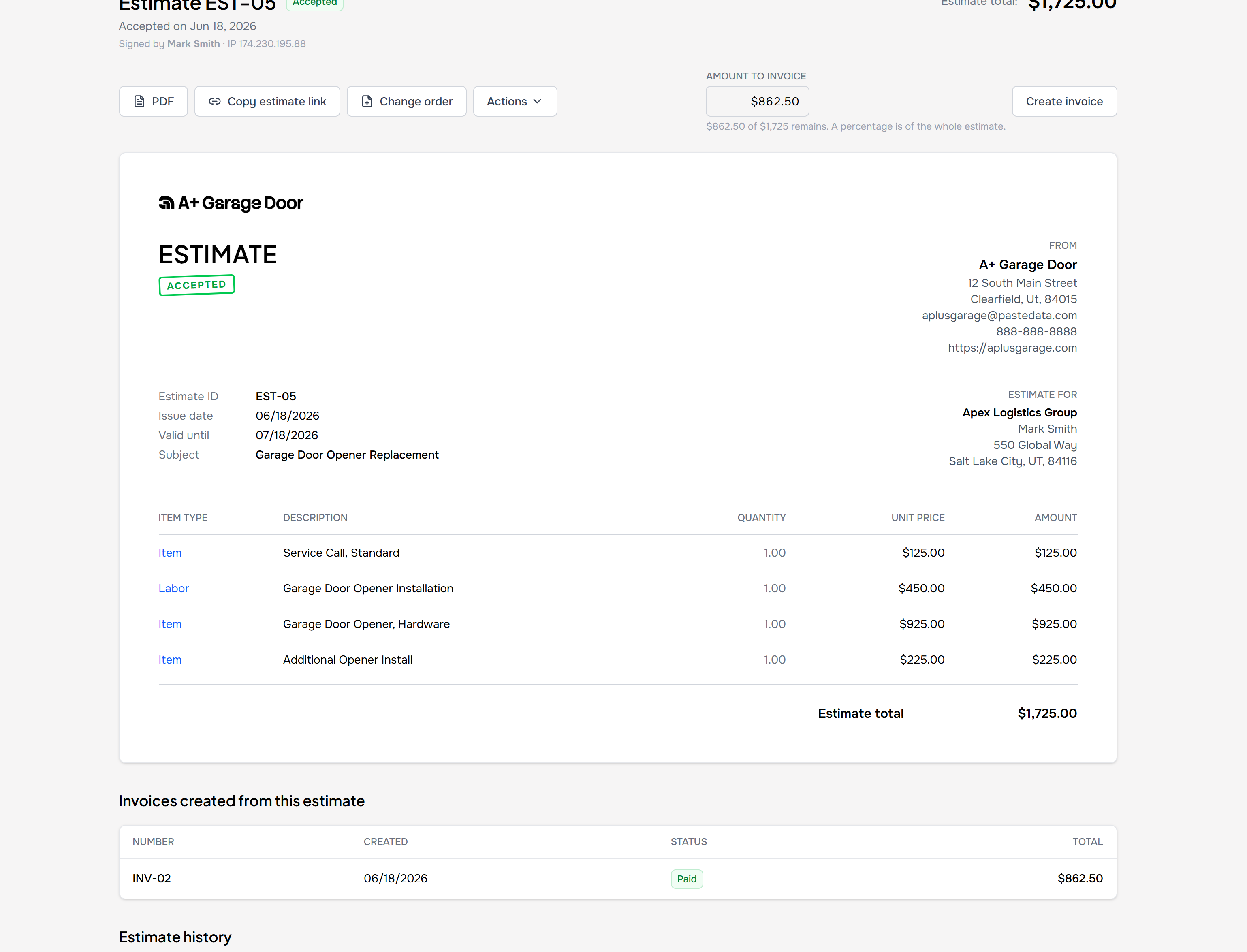
Task: Open the Item link for Service Call, Standard
Action: coord(170,553)
